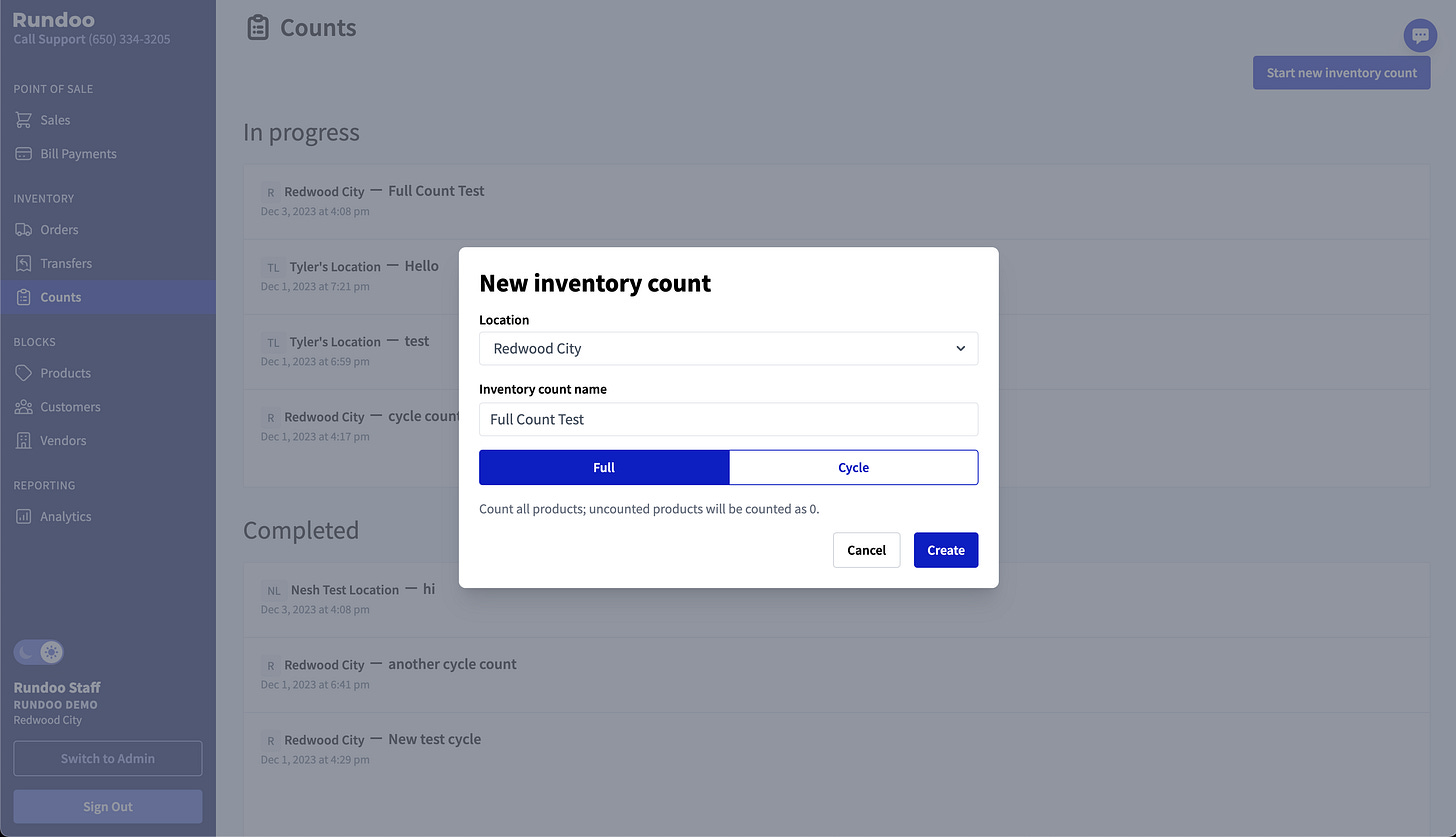Click the In progress heading

click(301, 133)
